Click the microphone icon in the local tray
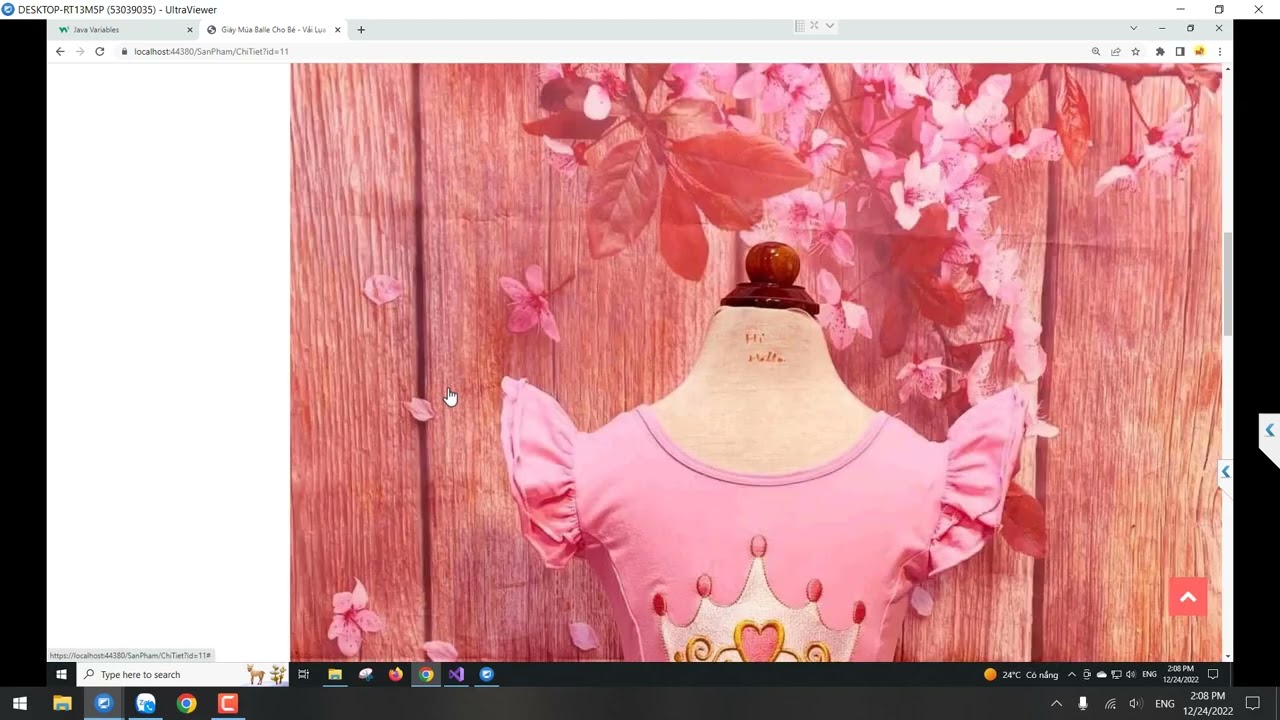Viewport: 1280px width, 720px height. tap(1083, 704)
